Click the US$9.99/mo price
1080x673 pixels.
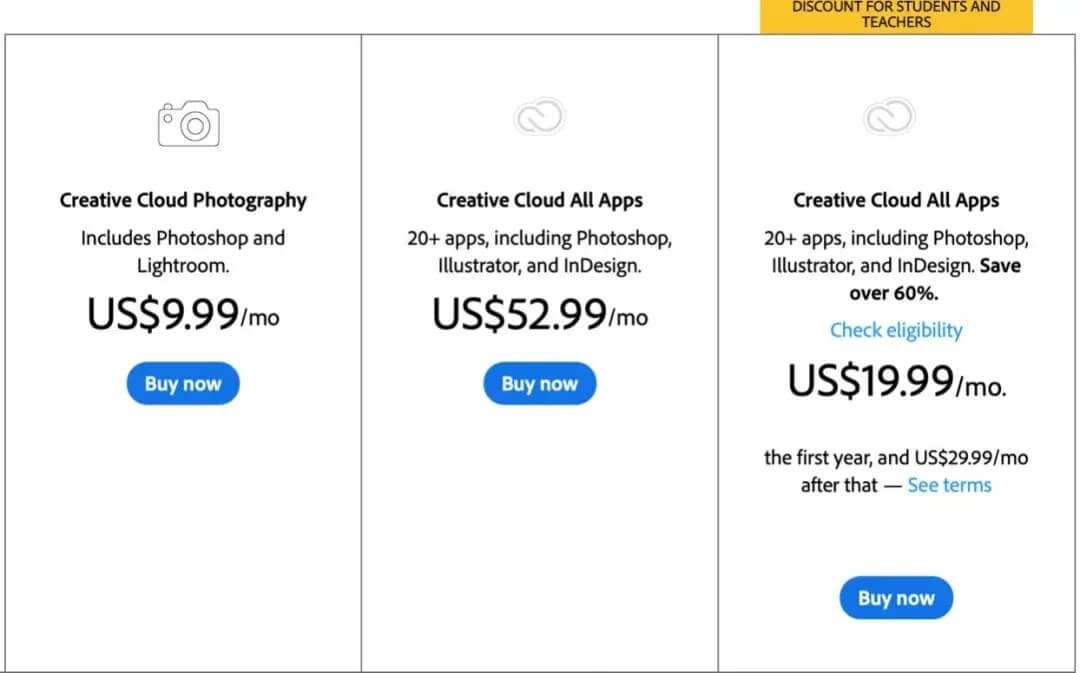pos(183,314)
